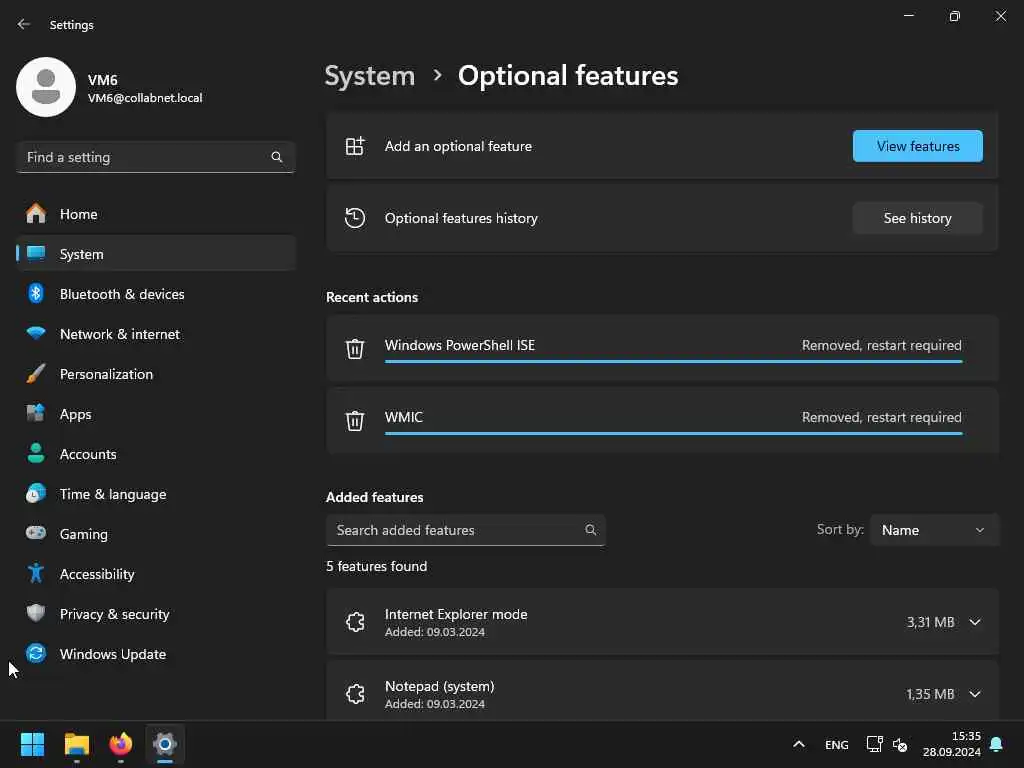Click the search magnifier in Find a setting
Image resolution: width=1024 pixels, height=768 pixels.
click(x=277, y=157)
